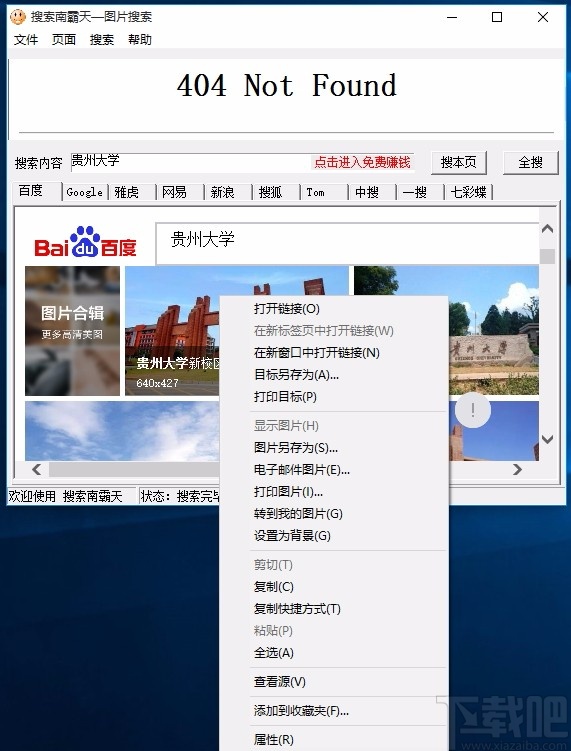Switch to the 一搜 tab
The height and width of the screenshot is (751, 571).
(420, 192)
